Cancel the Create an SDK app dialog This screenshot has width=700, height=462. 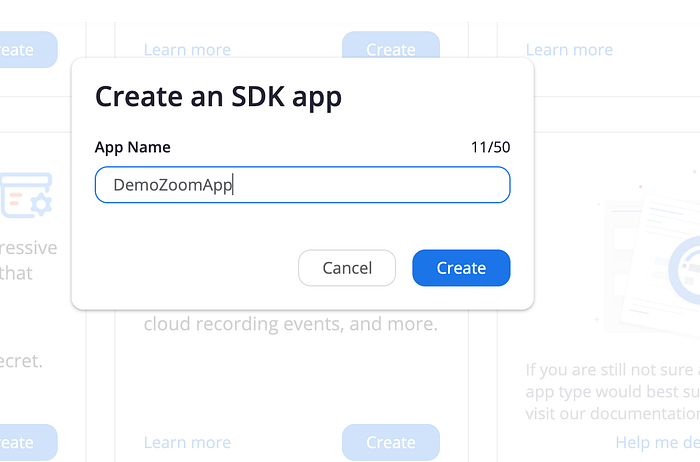(x=347, y=268)
